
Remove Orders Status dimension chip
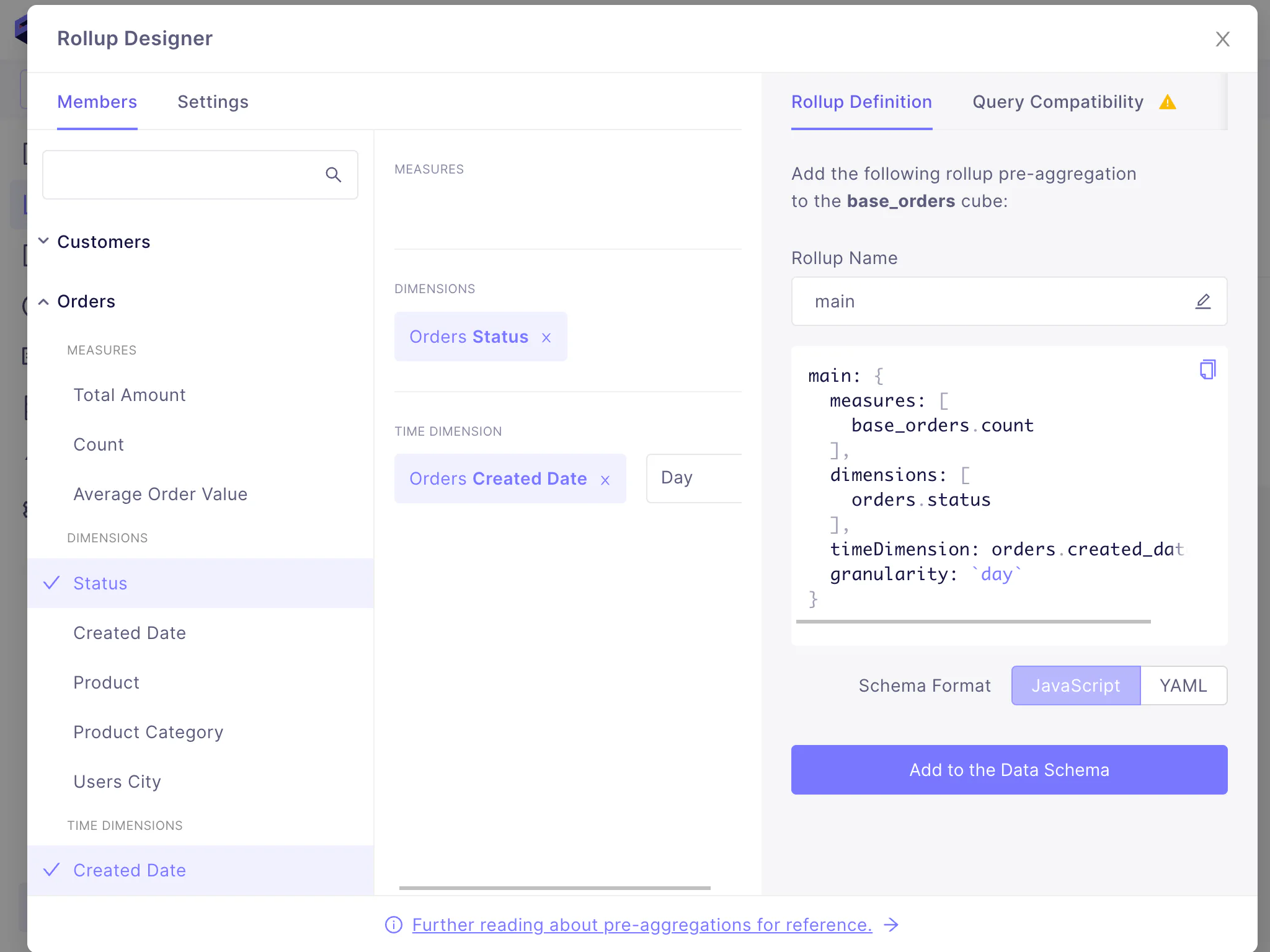coord(546,338)
